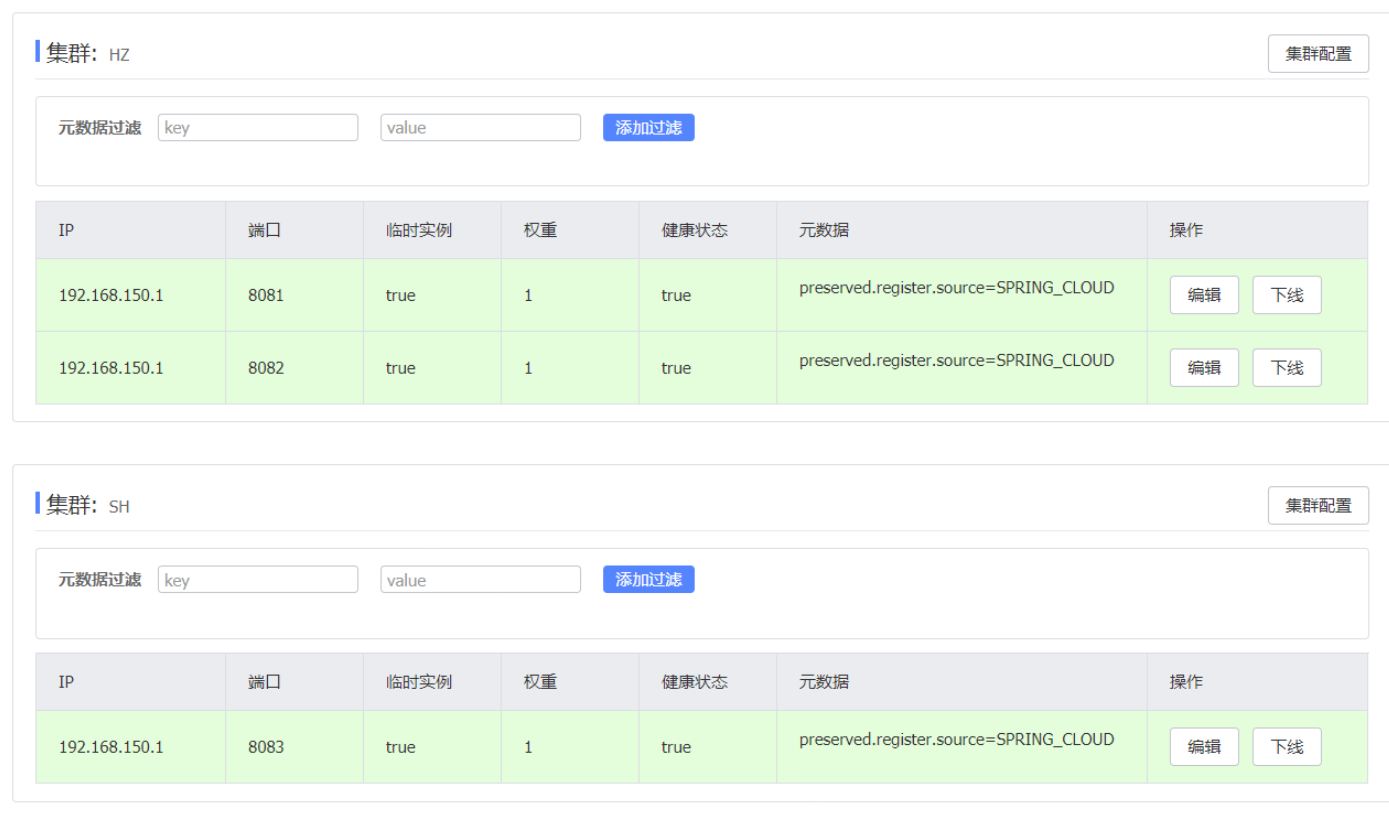Image resolution: width=1389 pixels, height=813 pixels.
Task: Click 下线 for the port 8082 instance
Action: [1286, 368]
